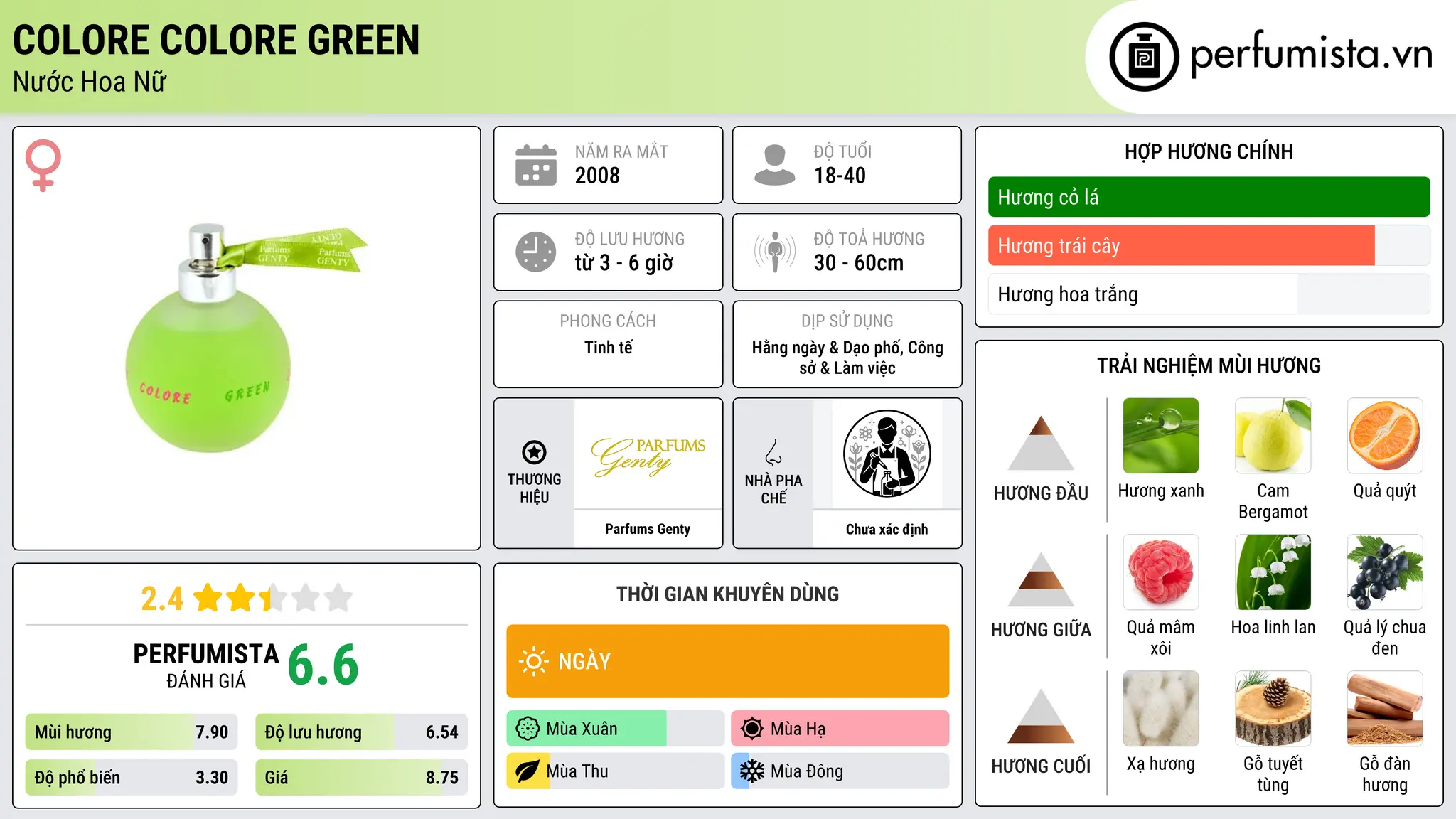
Task: Click the nose icon above Nhà pha chế
Action: tap(773, 452)
